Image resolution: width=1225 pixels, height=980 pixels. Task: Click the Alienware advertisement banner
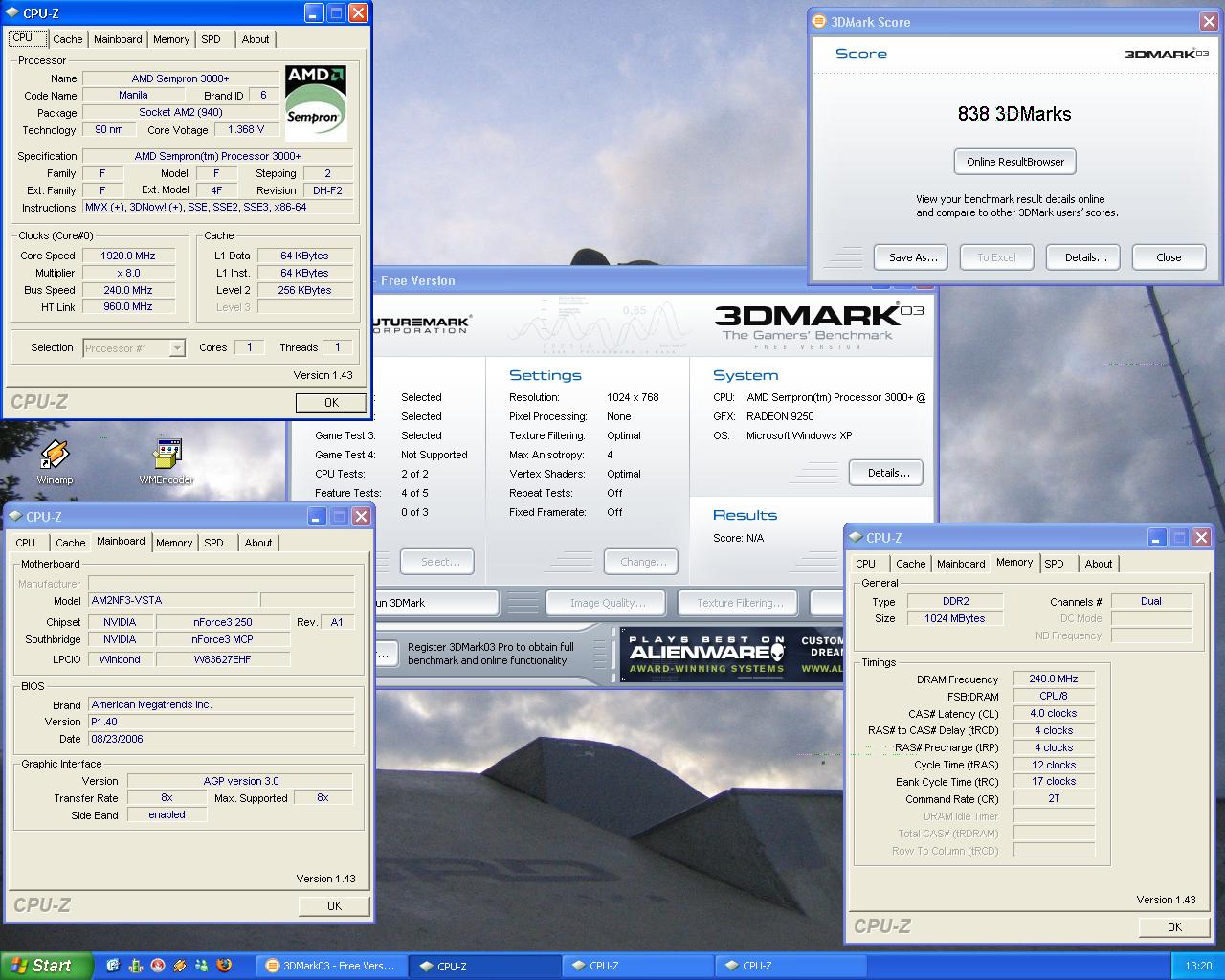[731, 654]
